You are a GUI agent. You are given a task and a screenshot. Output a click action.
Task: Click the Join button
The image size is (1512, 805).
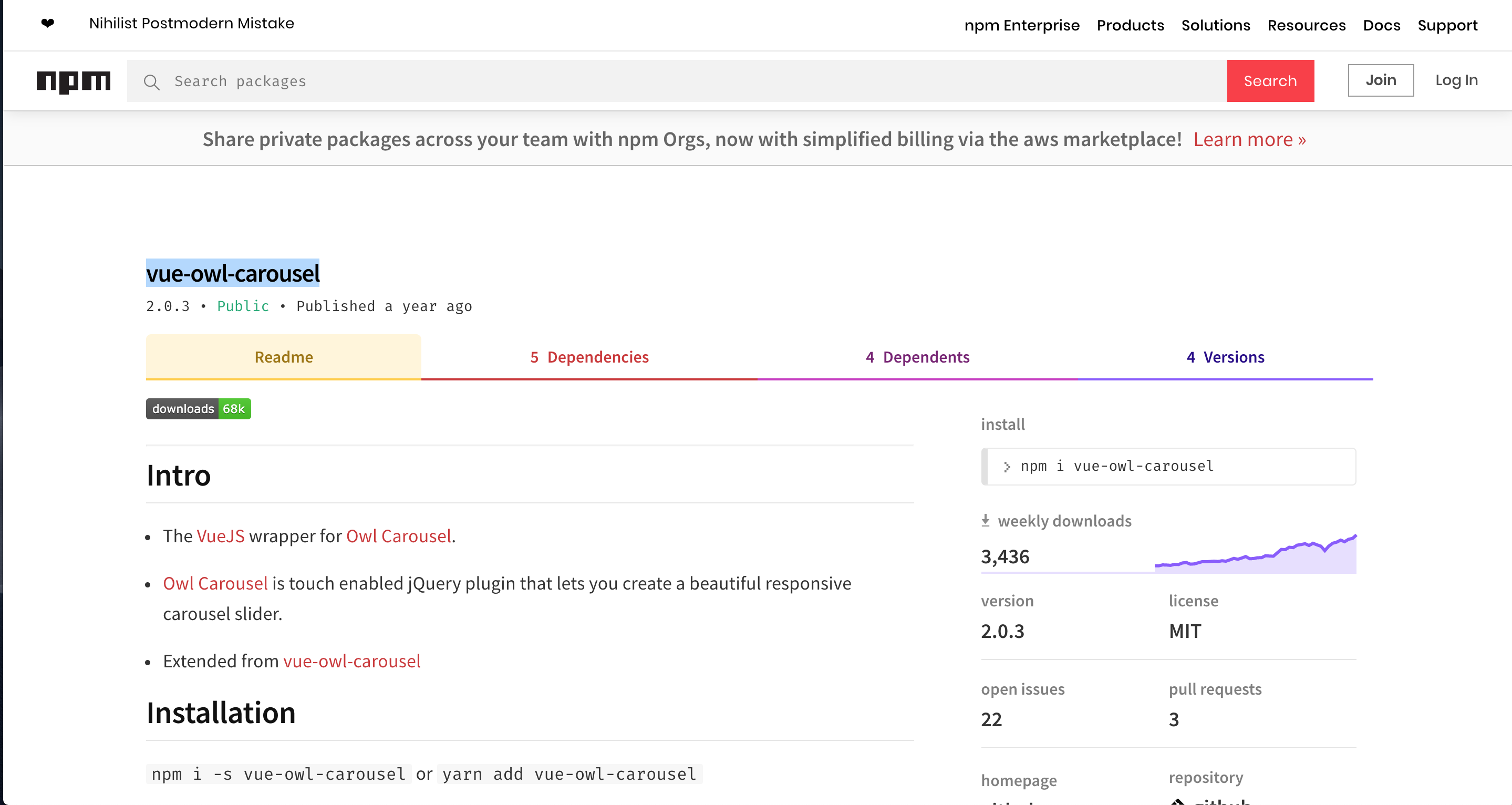pos(1381,80)
